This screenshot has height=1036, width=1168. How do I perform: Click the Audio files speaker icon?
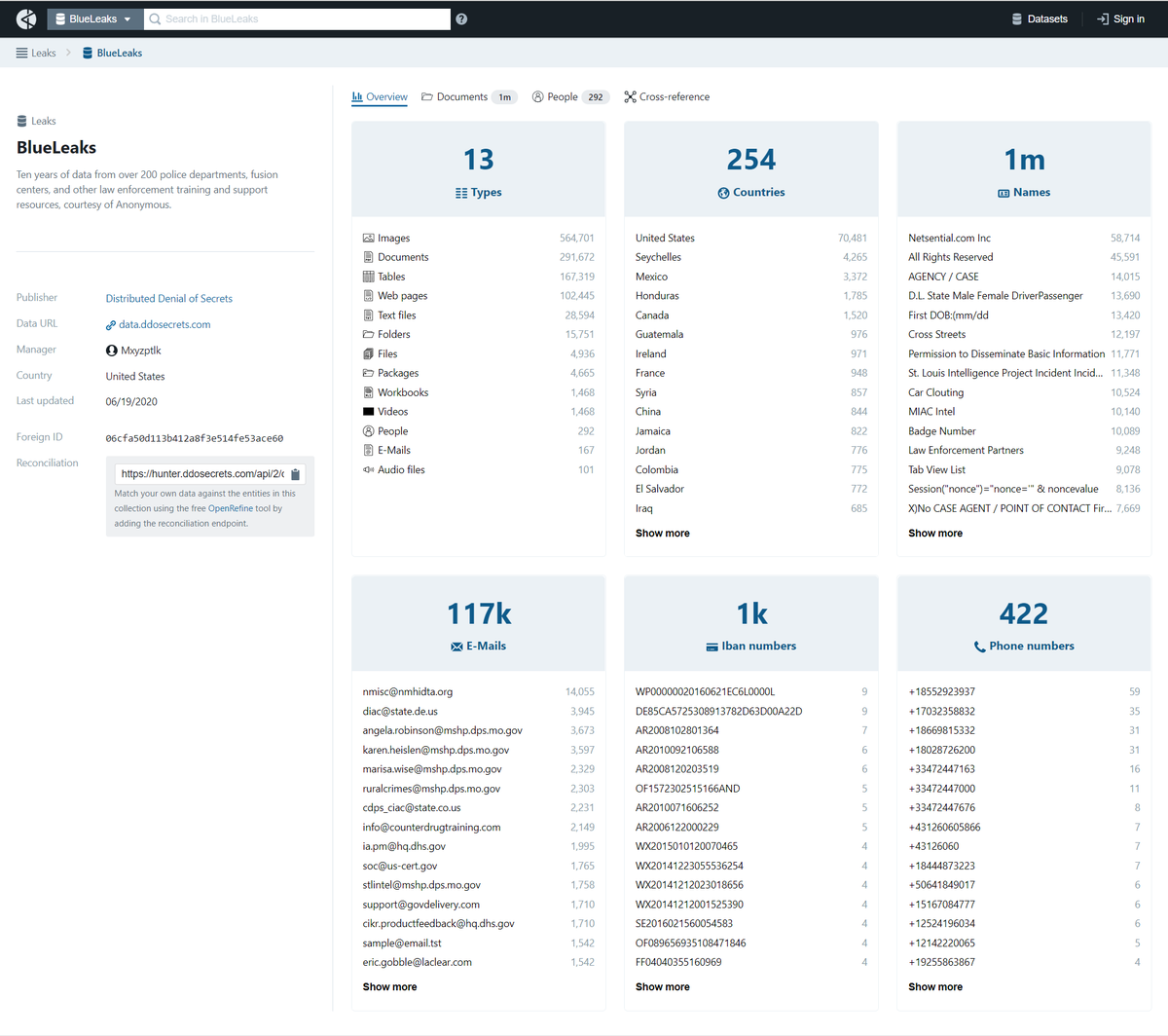[x=369, y=469]
